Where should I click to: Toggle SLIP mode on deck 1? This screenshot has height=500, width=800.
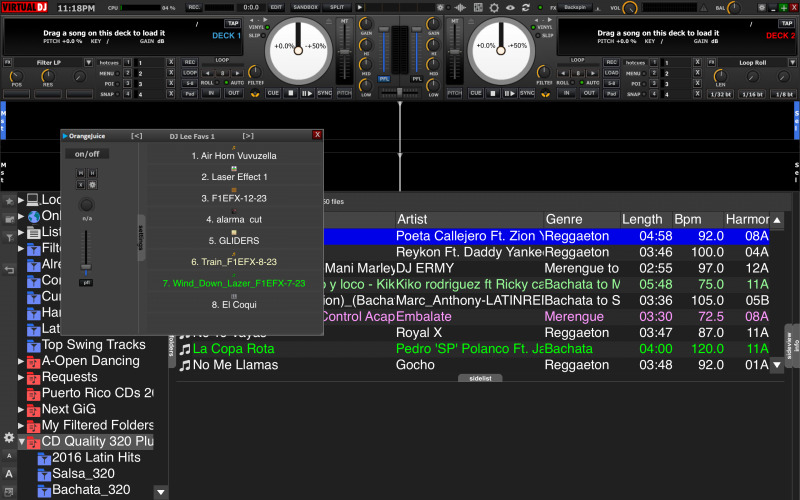(263, 36)
